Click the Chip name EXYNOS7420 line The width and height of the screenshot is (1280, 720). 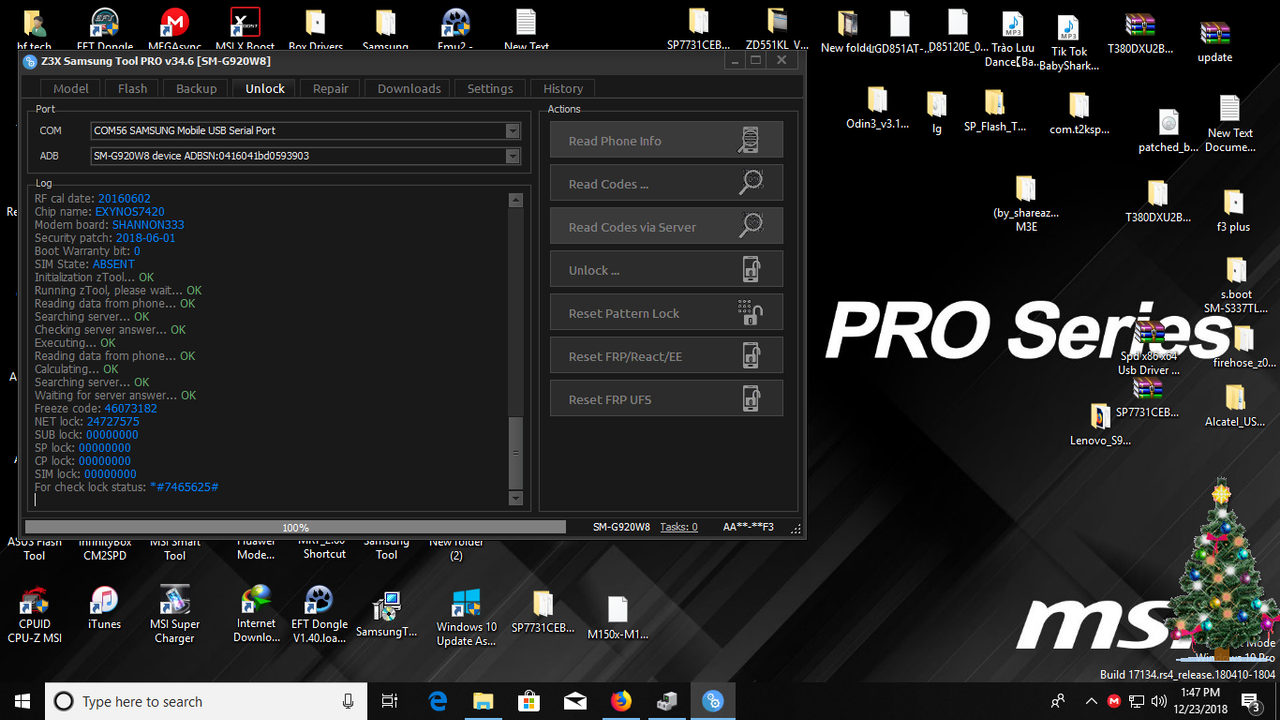(99, 212)
